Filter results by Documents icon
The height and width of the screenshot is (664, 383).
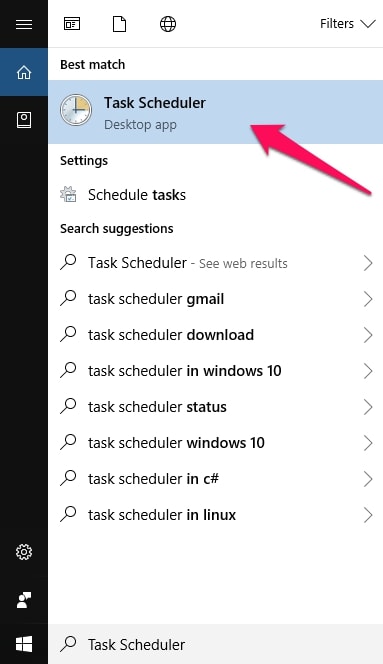pyautogui.click(x=119, y=24)
